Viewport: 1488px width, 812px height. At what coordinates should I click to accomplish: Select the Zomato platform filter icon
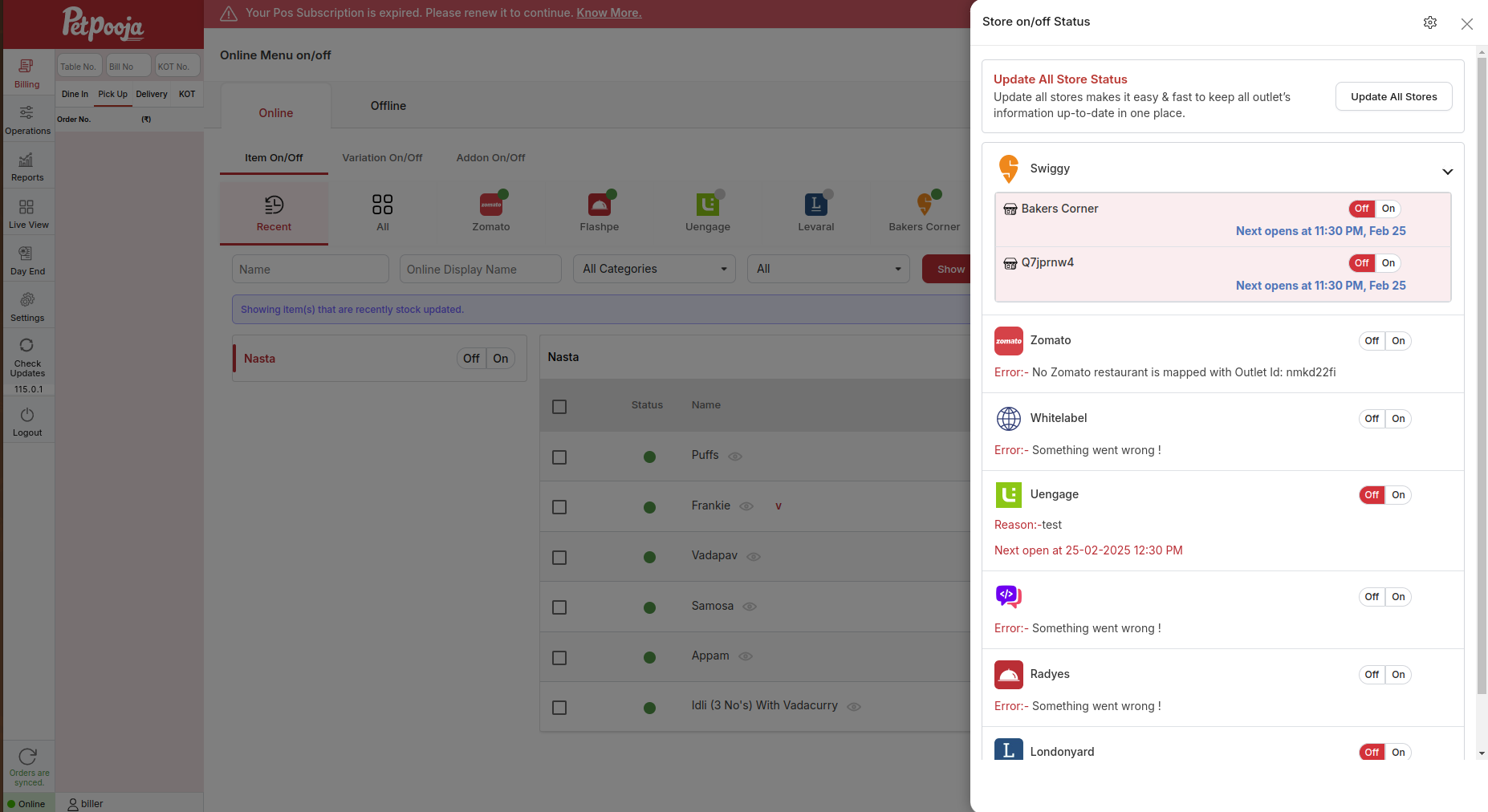pyautogui.click(x=491, y=213)
